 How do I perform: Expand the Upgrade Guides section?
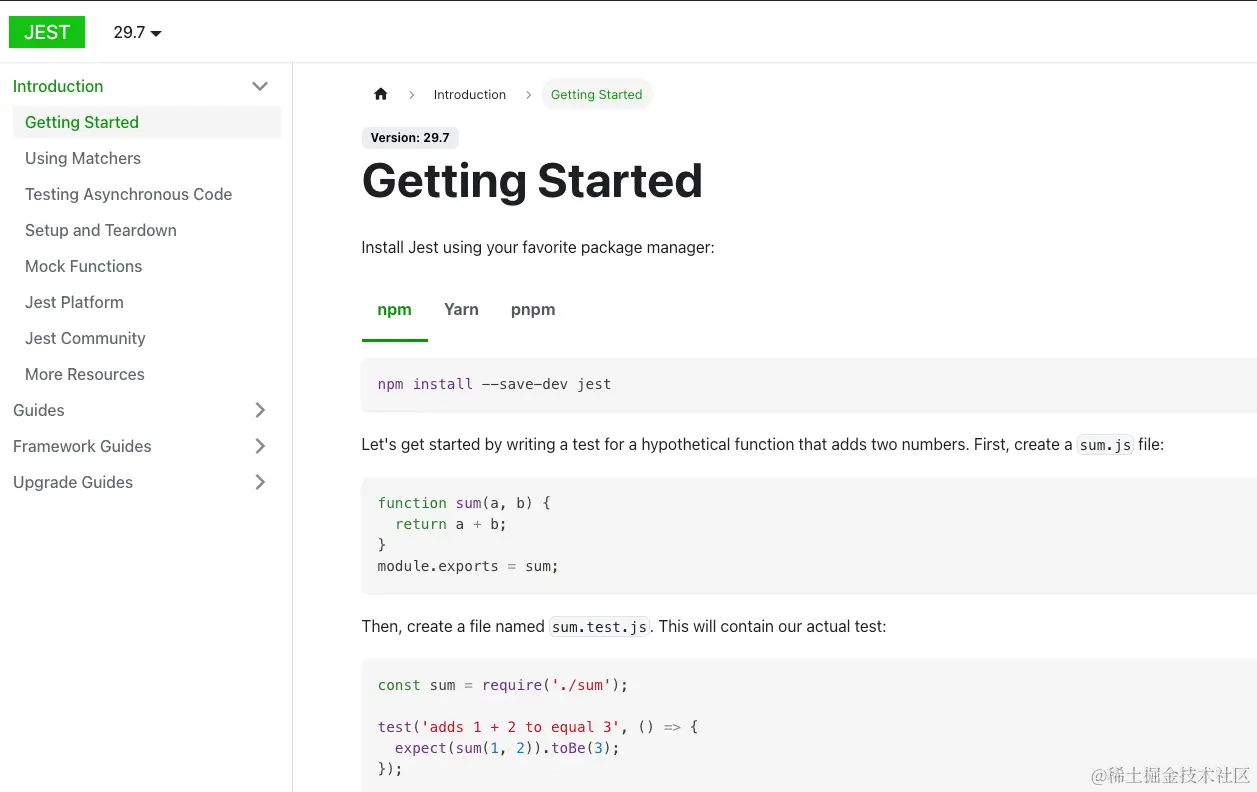260,482
